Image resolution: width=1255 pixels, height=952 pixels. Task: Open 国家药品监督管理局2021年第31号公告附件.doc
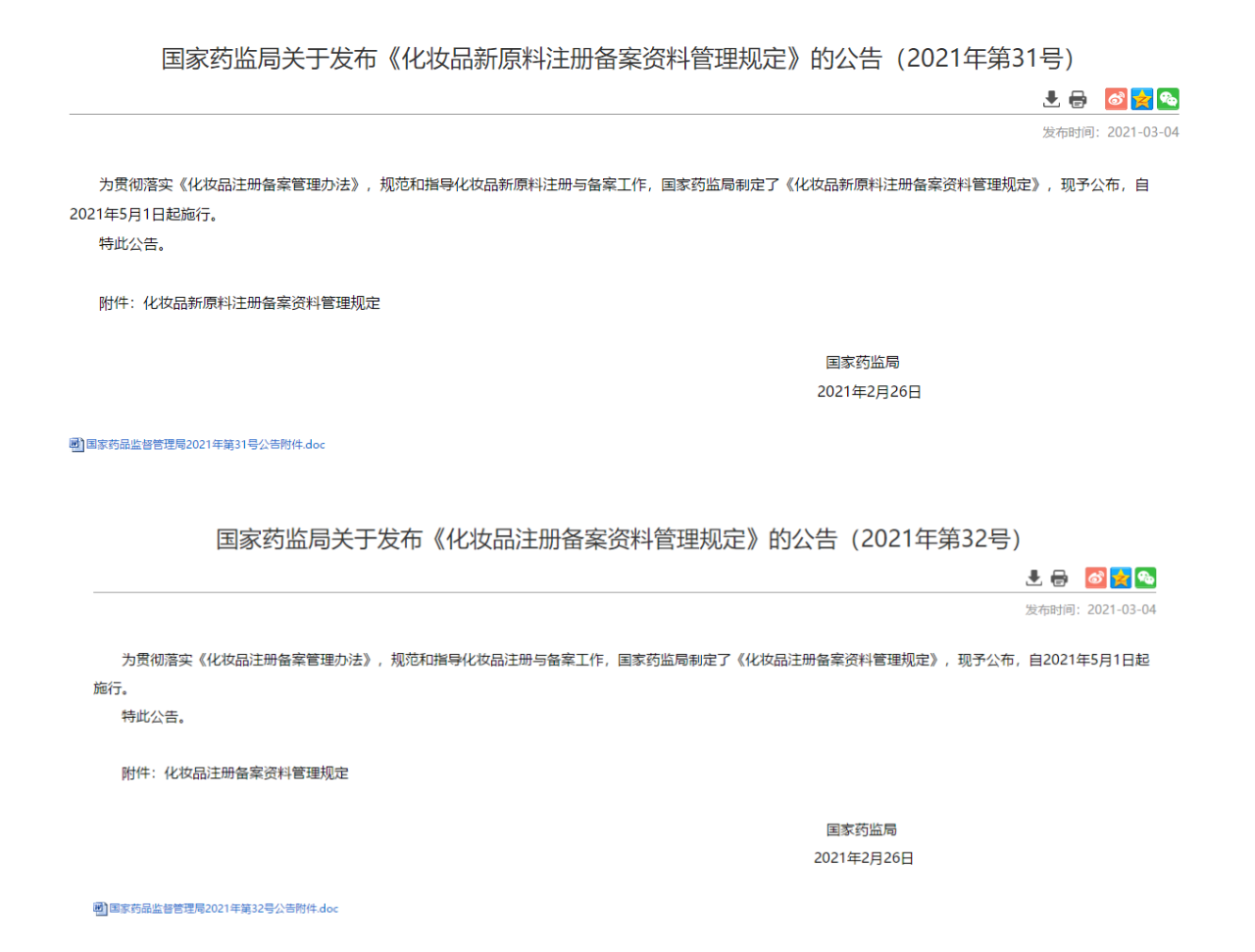coord(205,445)
